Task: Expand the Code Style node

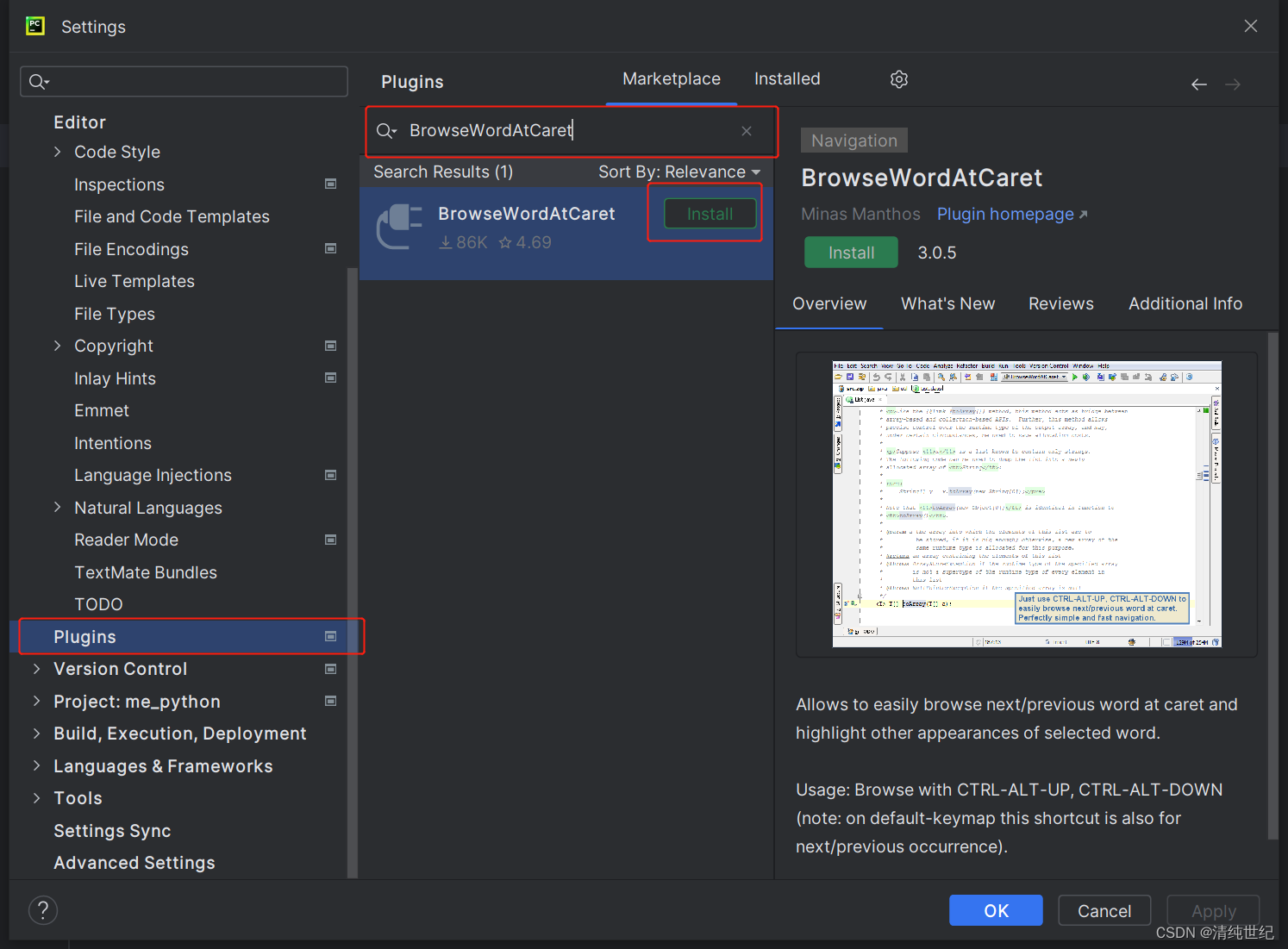Action: (58, 152)
